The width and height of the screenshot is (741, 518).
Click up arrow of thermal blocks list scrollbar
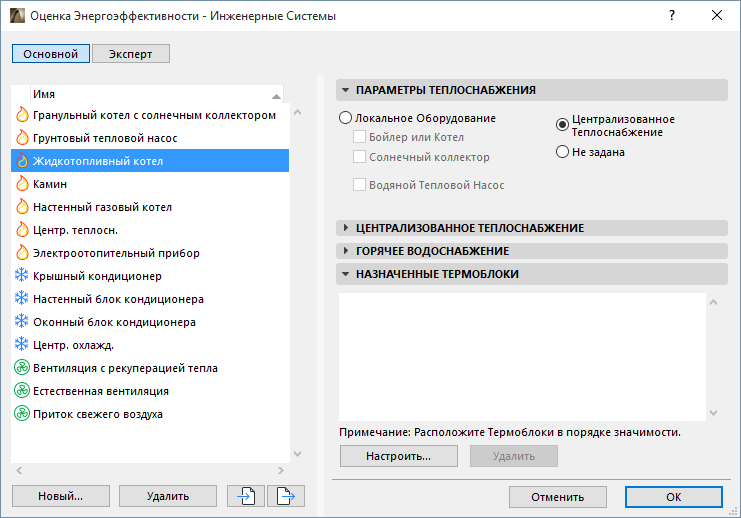[x=714, y=302]
